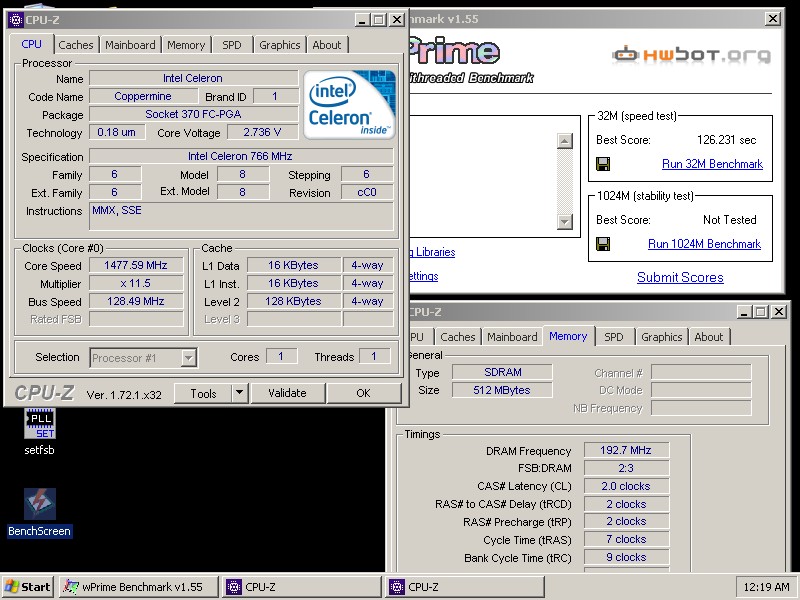This screenshot has width=800, height=600.
Task: Click the Code Name value Coppermine
Action: (x=143, y=96)
